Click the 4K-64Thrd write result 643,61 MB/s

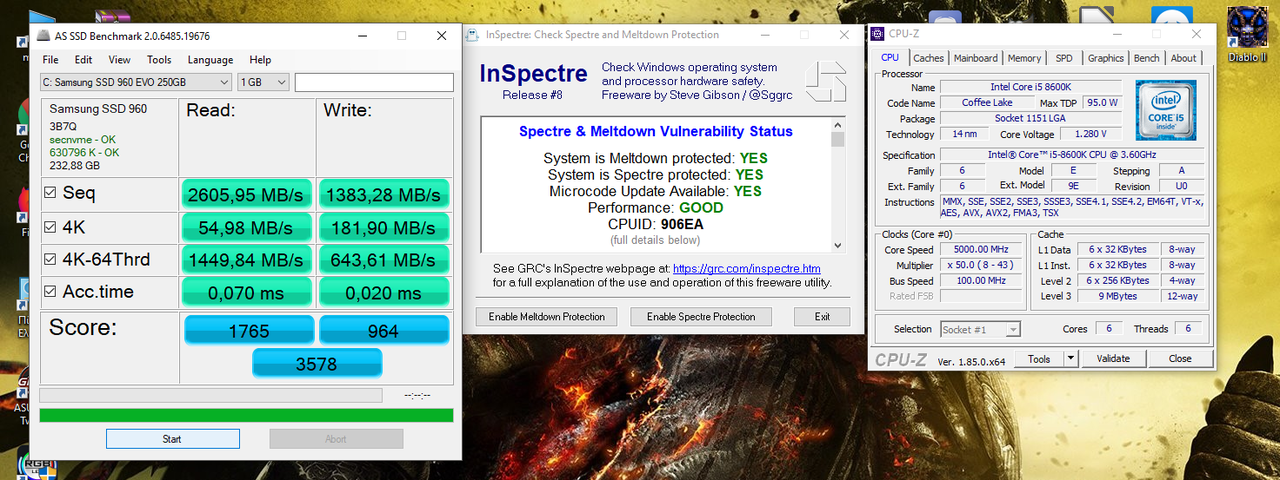coord(384,260)
